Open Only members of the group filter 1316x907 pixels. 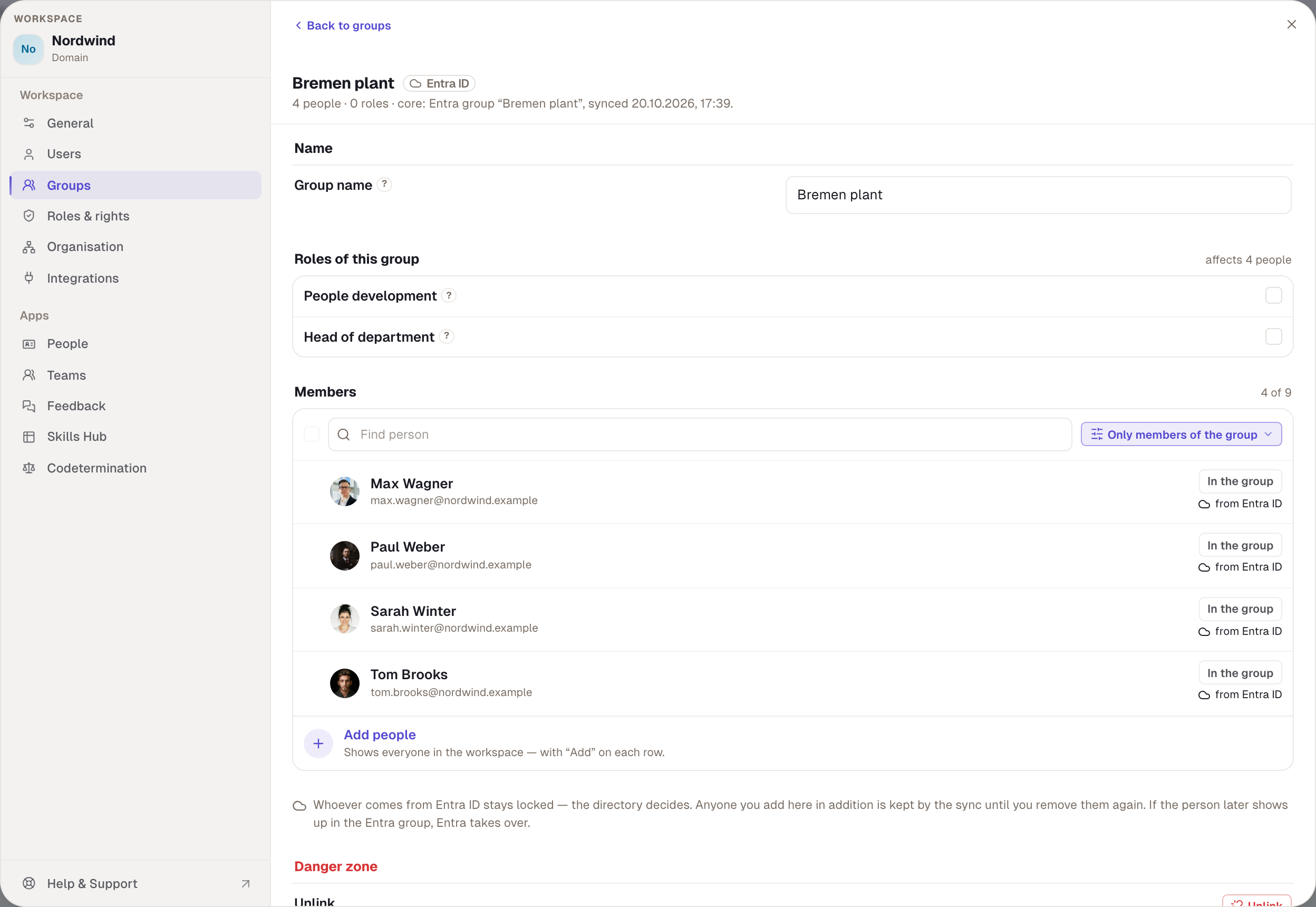click(x=1181, y=434)
